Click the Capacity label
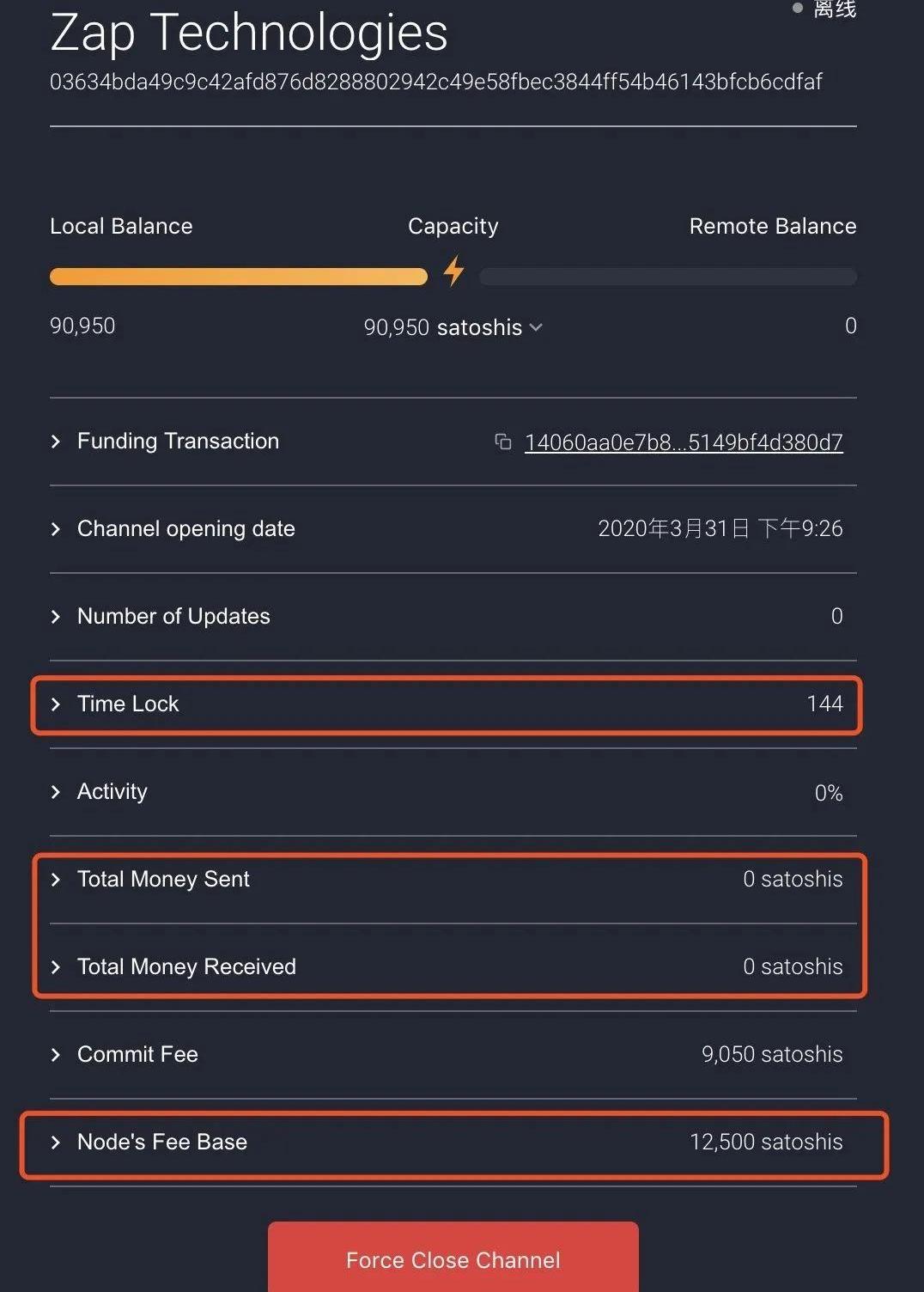This screenshot has height=1292, width=924. click(x=453, y=226)
